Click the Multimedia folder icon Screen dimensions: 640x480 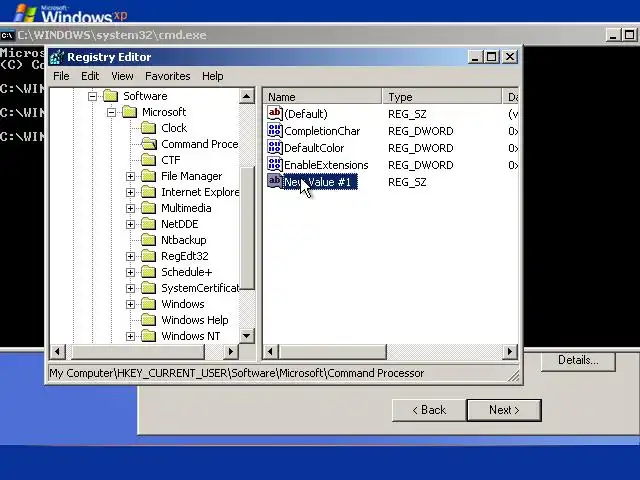point(149,208)
